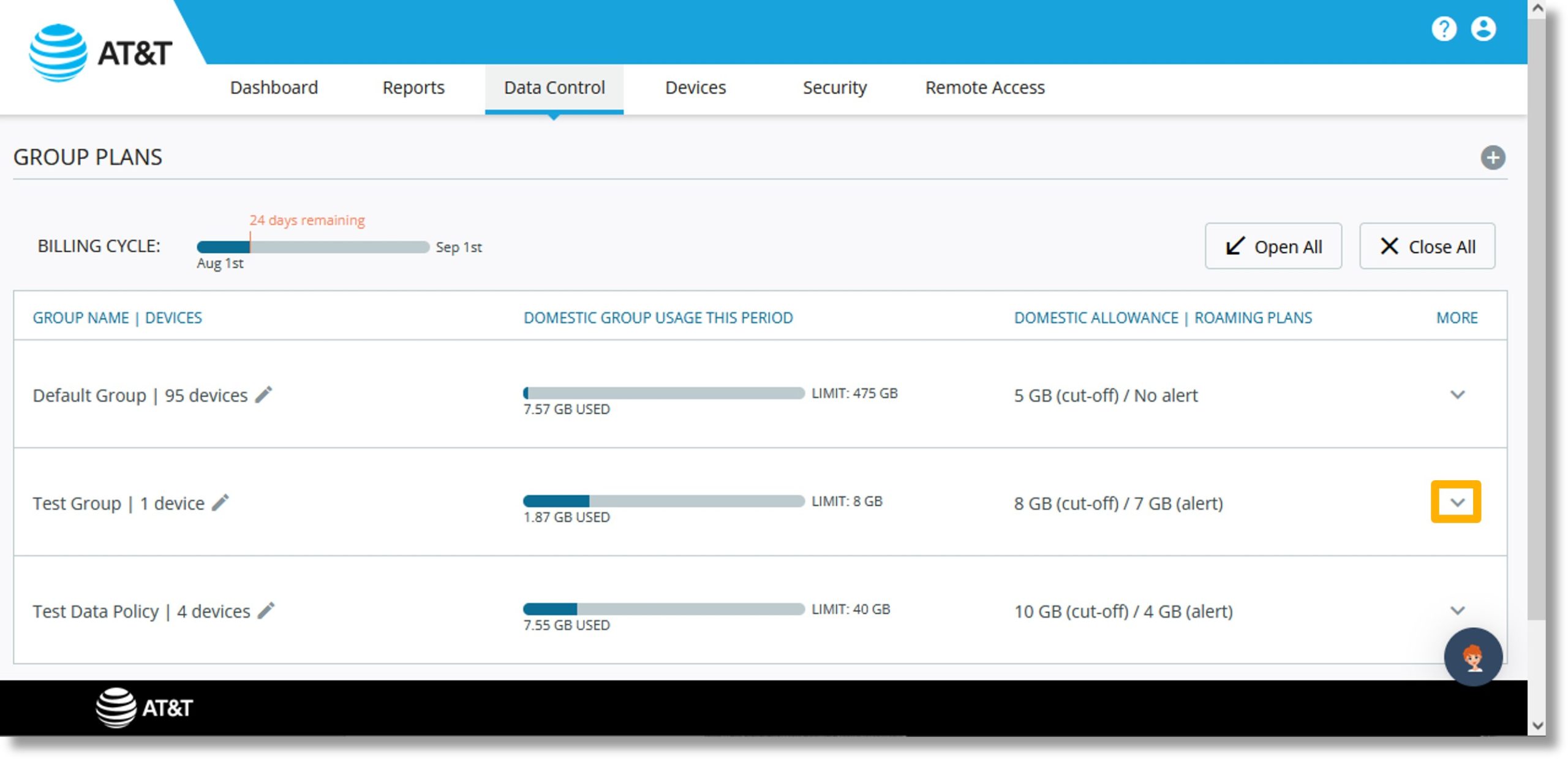Viewport: 1568px width, 759px height.
Task: Click the Security menu item
Action: pyautogui.click(x=834, y=87)
